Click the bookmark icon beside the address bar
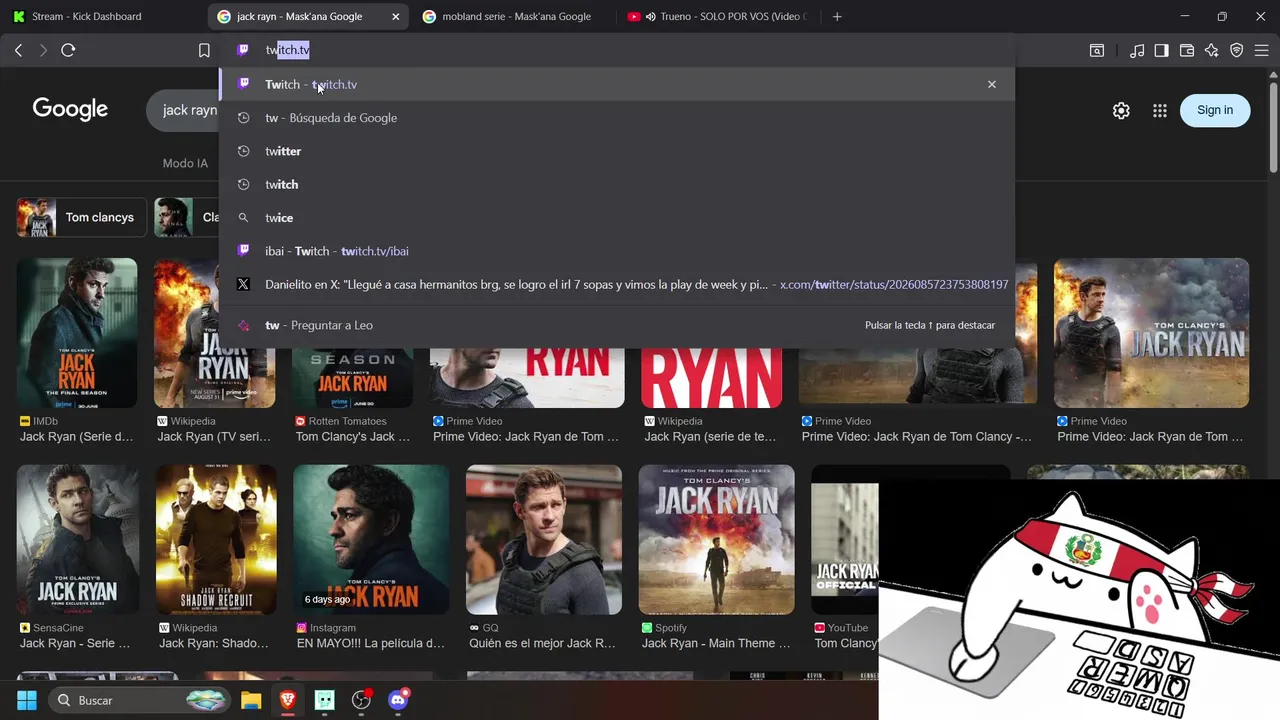Screen dimensions: 1280x720 point(204,50)
